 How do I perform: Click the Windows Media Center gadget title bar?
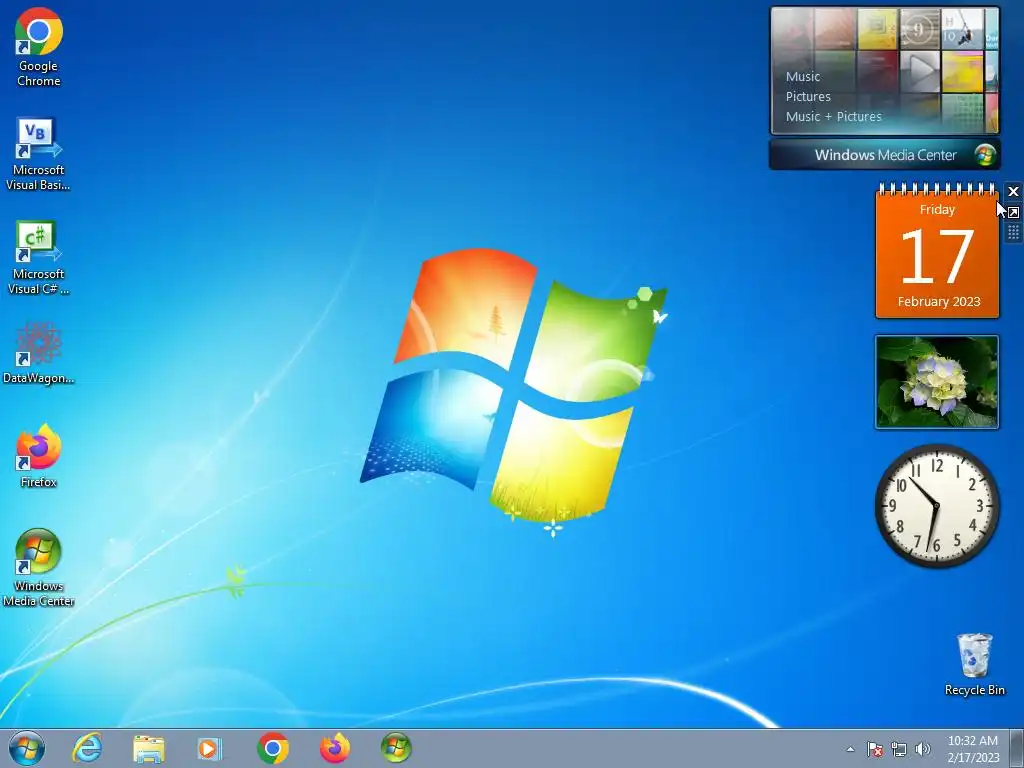click(x=884, y=155)
